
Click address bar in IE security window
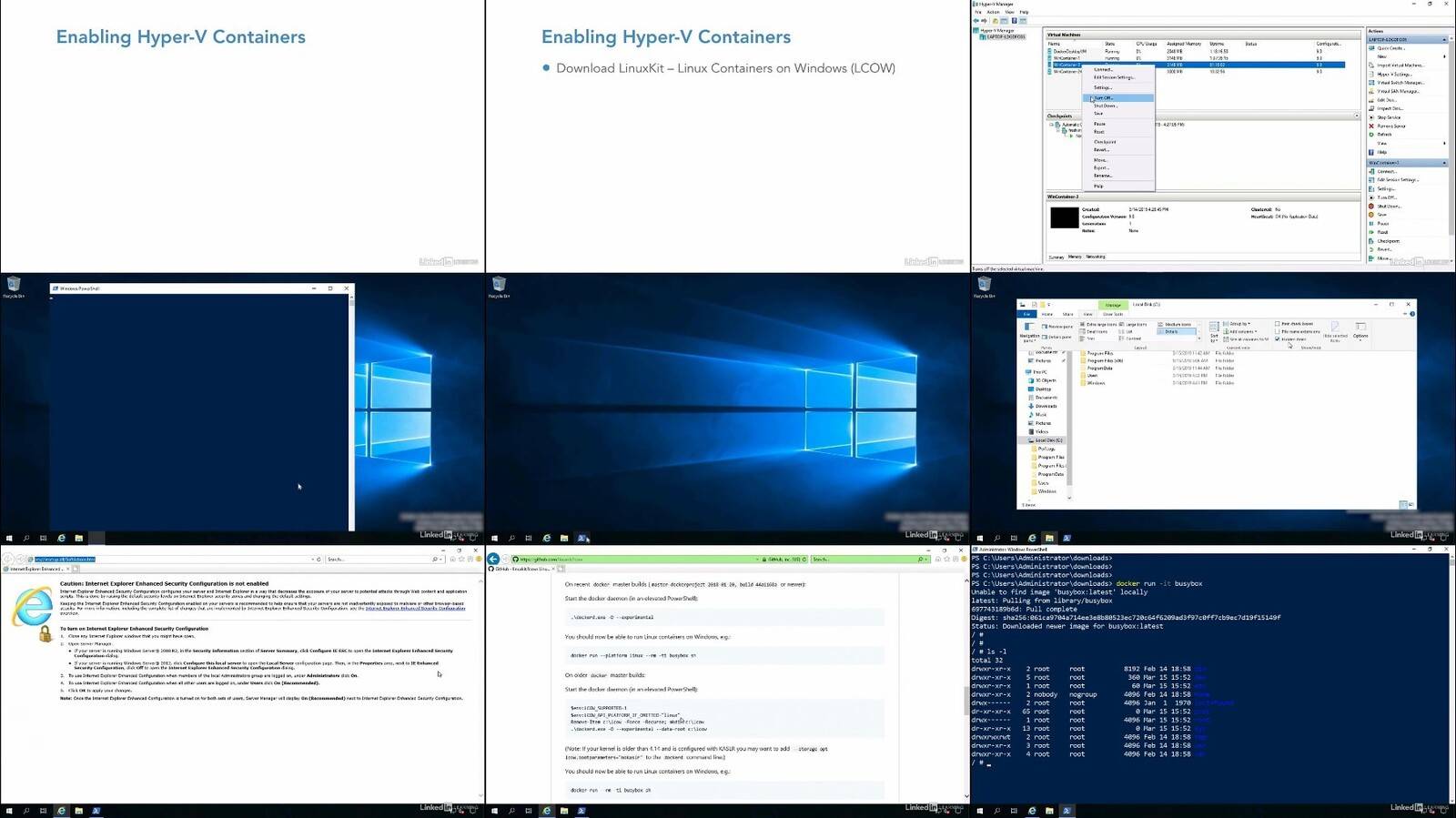[173, 559]
